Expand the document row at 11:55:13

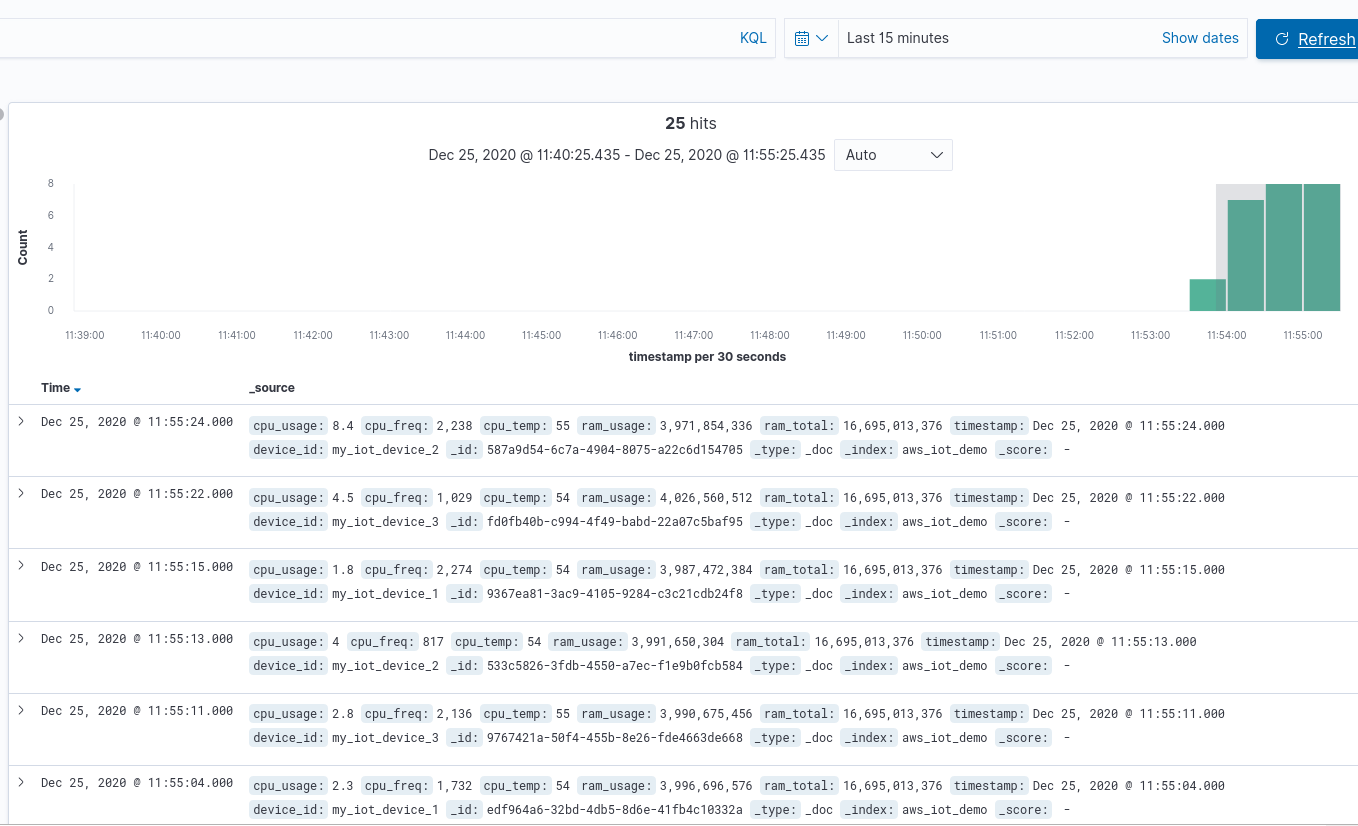[x=22, y=638]
